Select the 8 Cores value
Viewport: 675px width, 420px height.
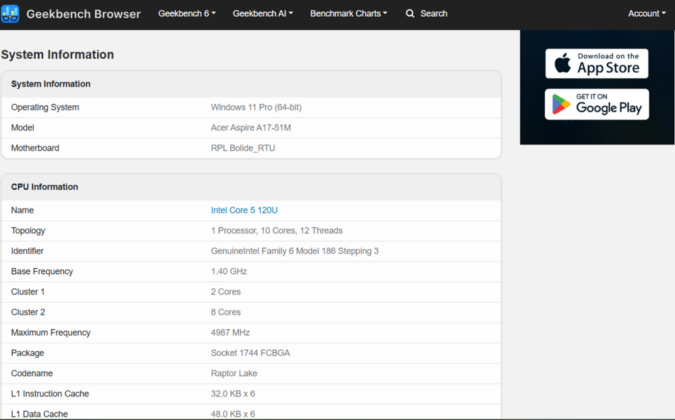226,312
